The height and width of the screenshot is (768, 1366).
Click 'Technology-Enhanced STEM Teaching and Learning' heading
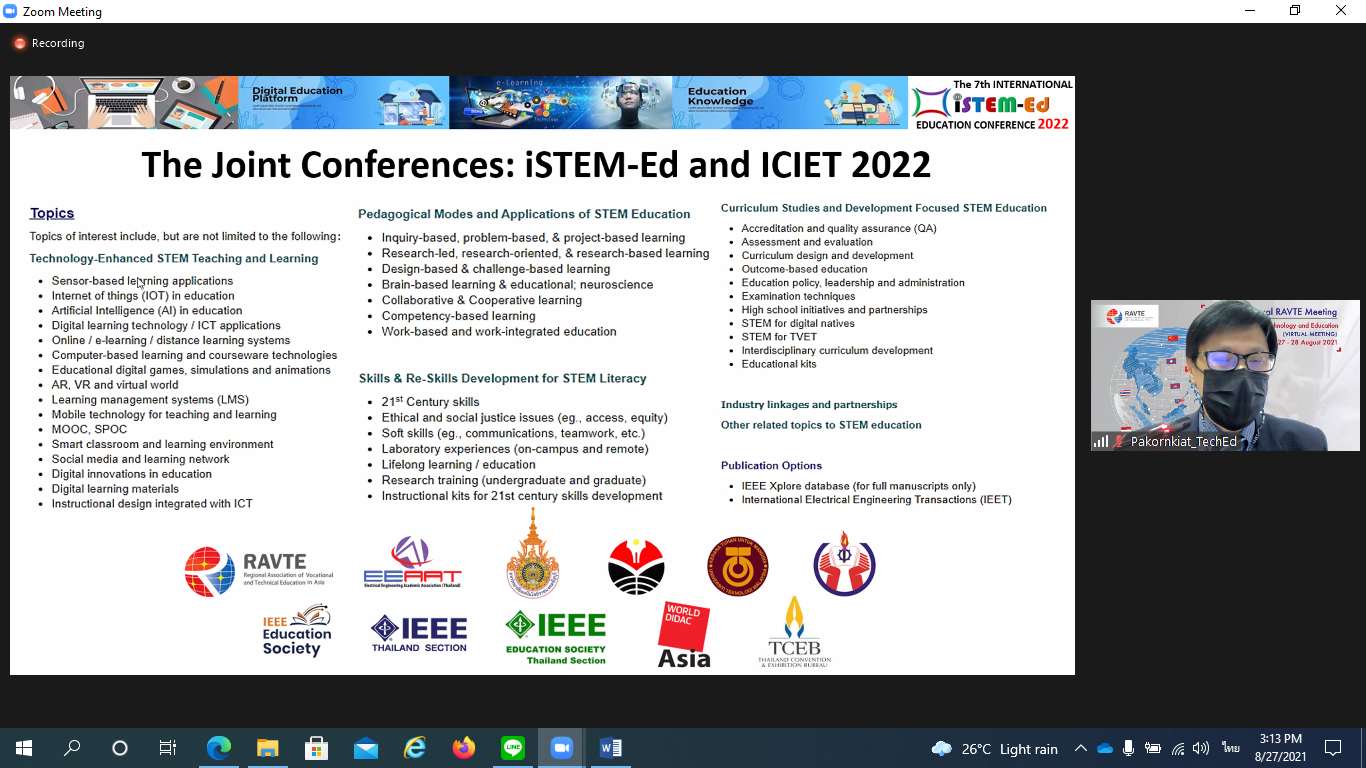[174, 258]
